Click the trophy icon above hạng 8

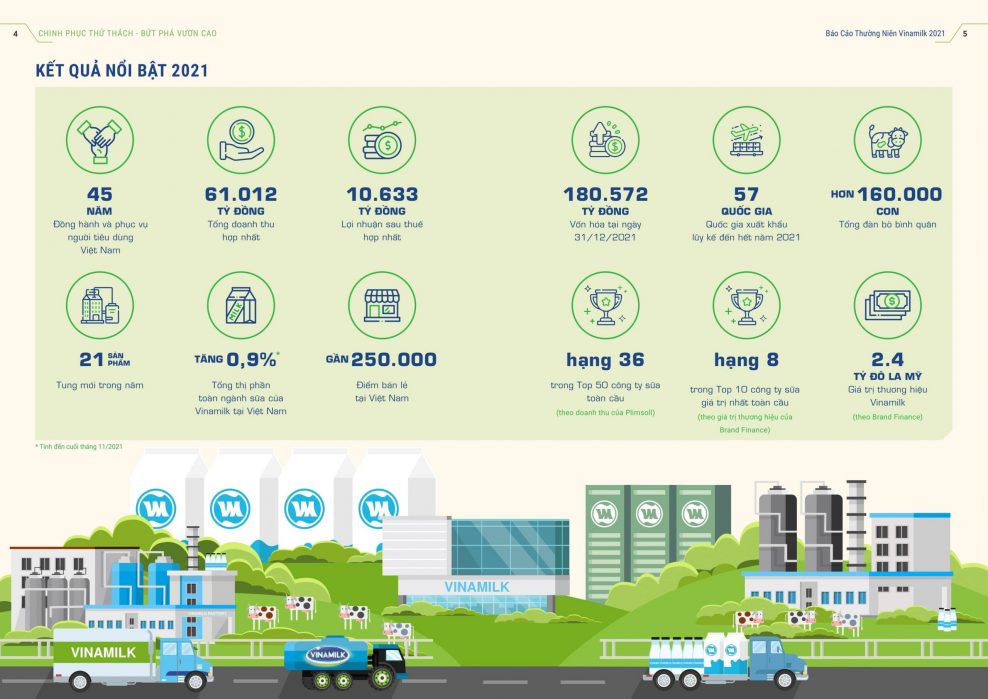(746, 305)
